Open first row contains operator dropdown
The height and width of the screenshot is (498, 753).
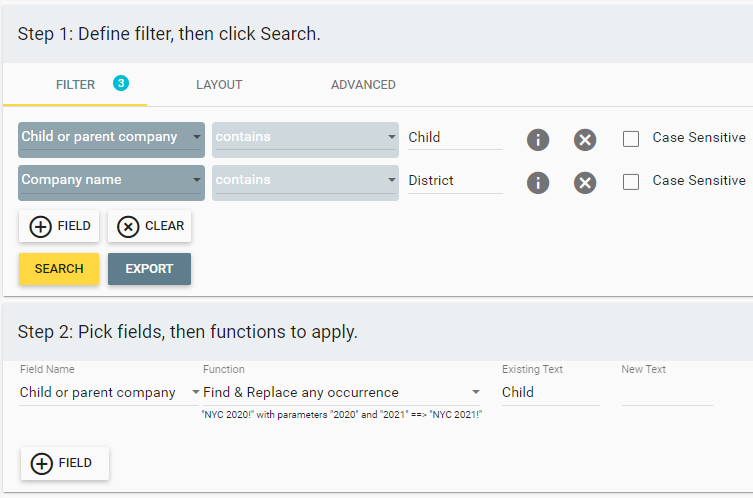pos(305,140)
